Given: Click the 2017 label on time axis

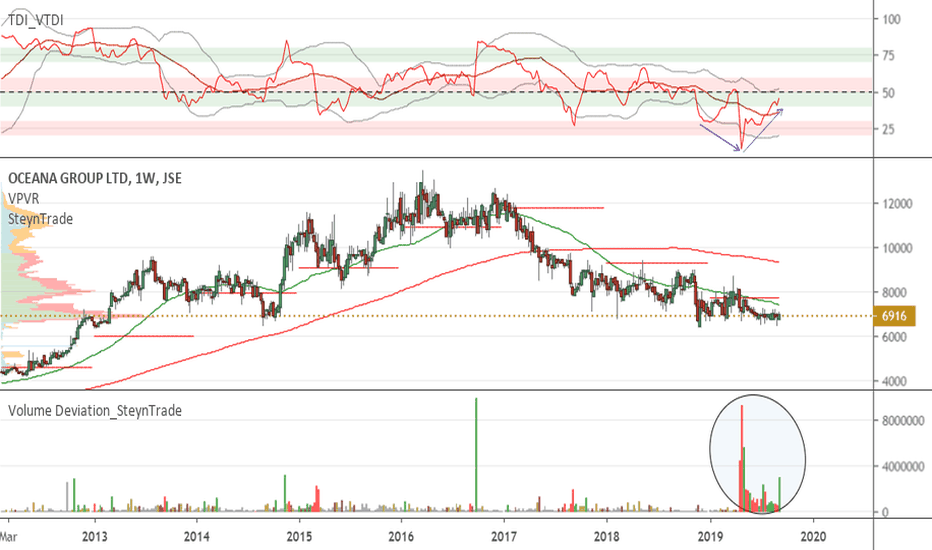Looking at the screenshot, I should (x=504, y=536).
